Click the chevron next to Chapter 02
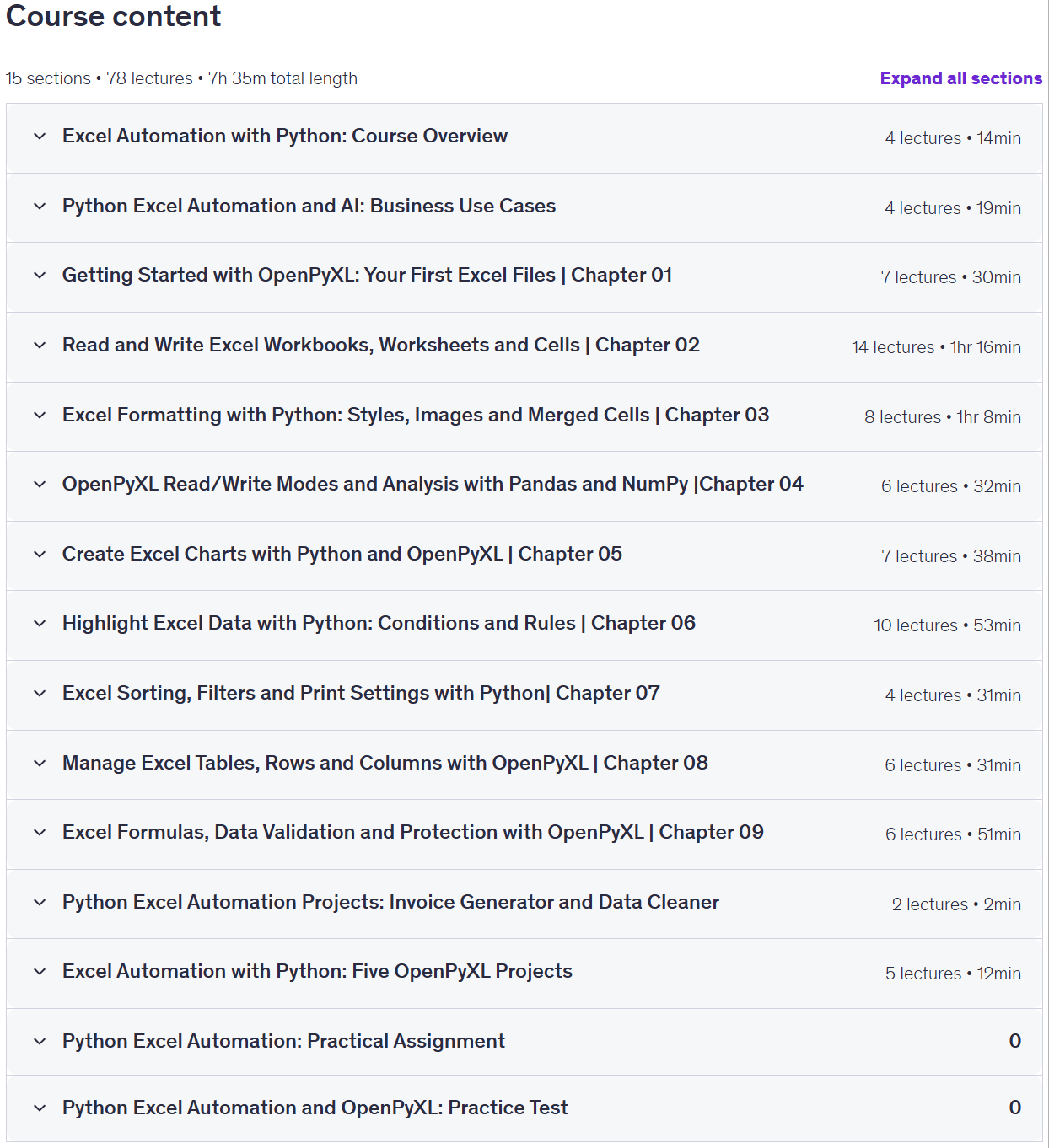 (40, 346)
